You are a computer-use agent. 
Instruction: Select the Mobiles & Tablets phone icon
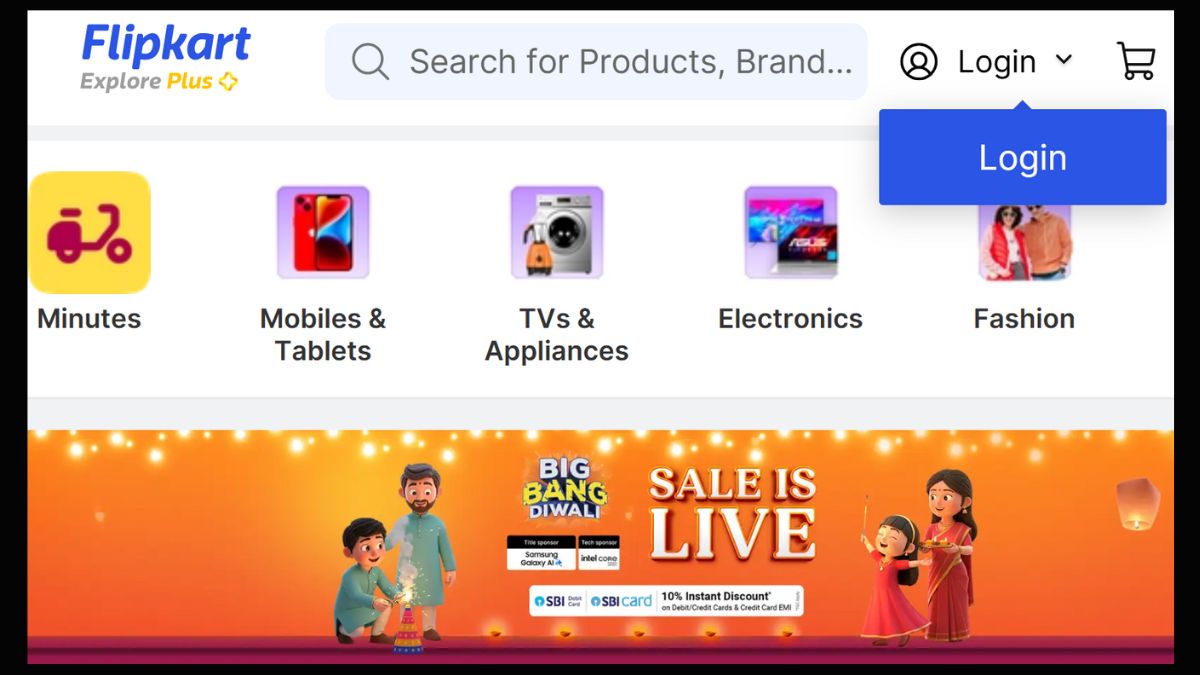[x=323, y=232]
